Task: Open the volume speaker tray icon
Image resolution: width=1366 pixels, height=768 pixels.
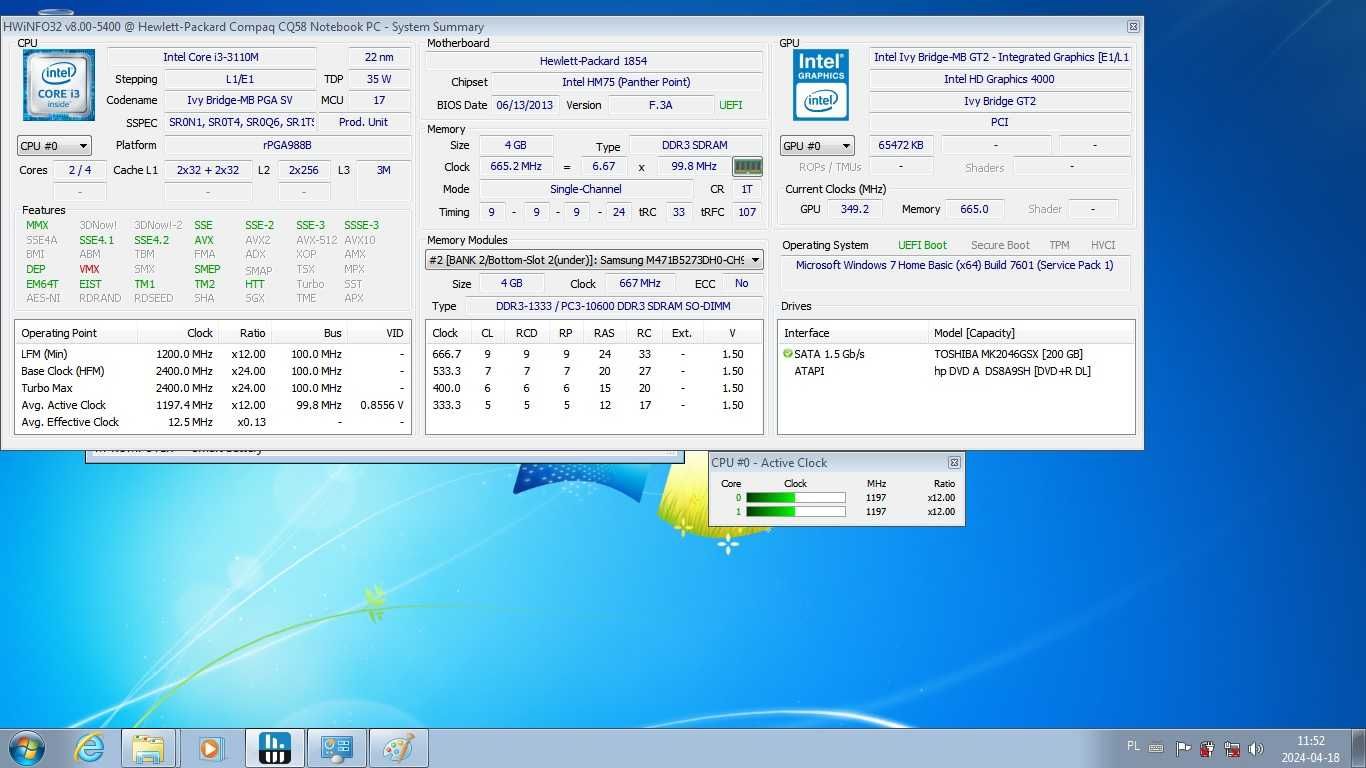Action: [x=1256, y=748]
